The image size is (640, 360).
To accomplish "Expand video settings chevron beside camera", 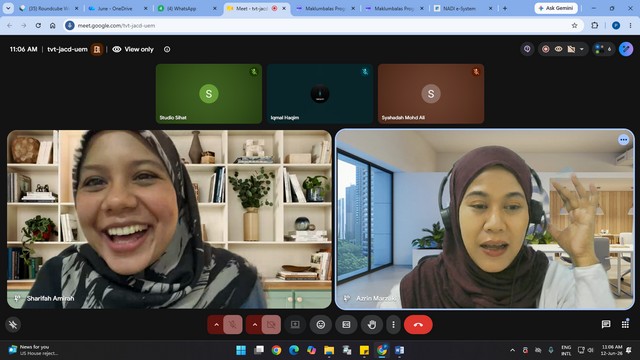I will coord(255,325).
